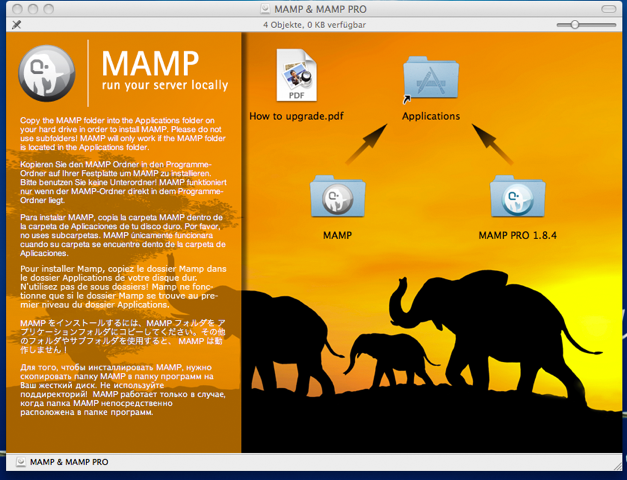Click the "Applications" folder name label
The width and height of the screenshot is (627, 480).
tap(431, 116)
